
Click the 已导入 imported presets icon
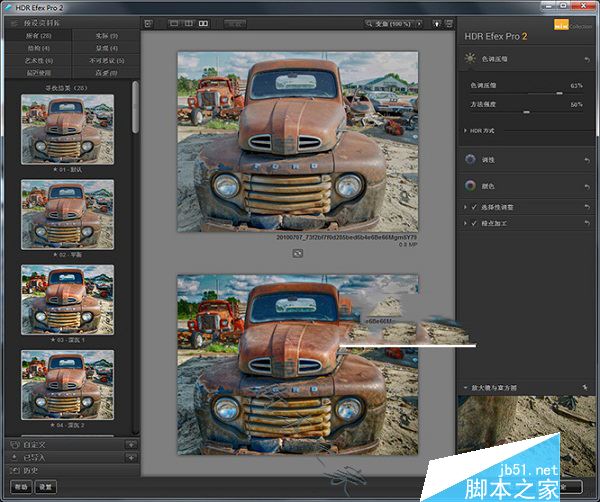pos(15,458)
